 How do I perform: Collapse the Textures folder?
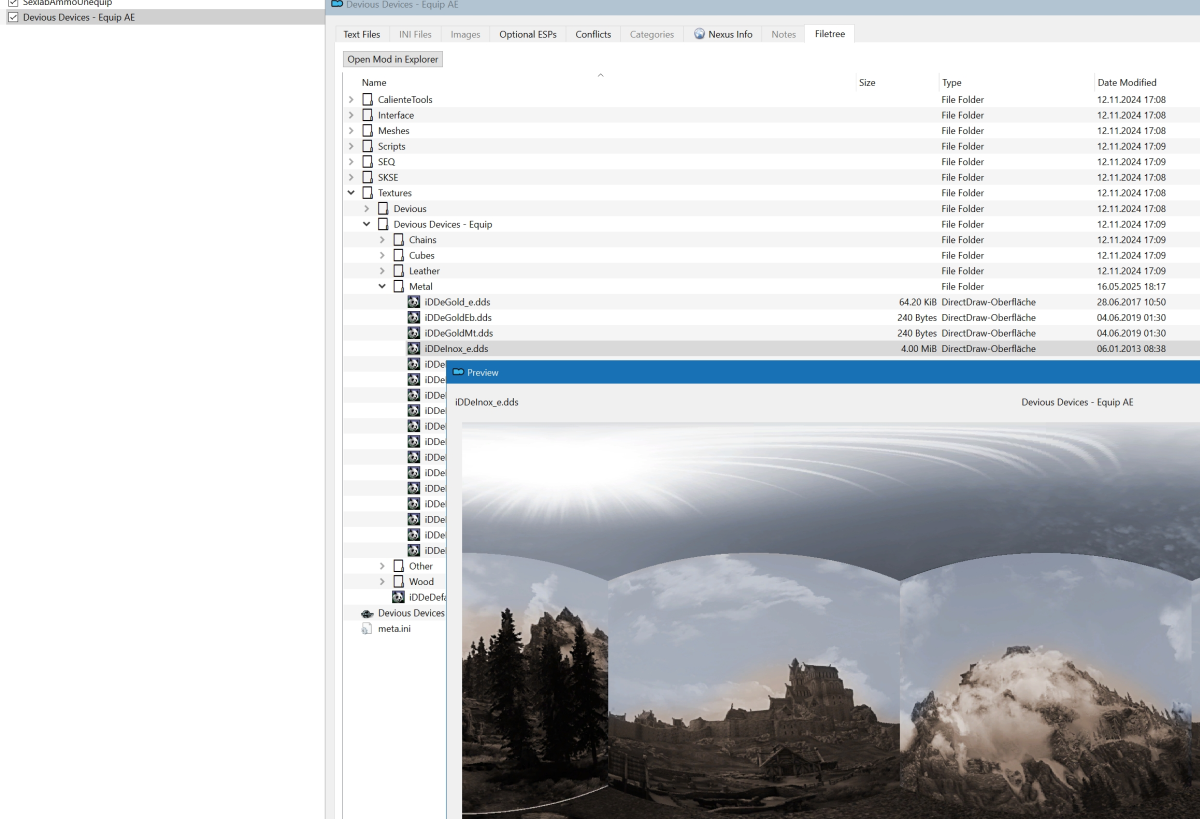pos(351,193)
